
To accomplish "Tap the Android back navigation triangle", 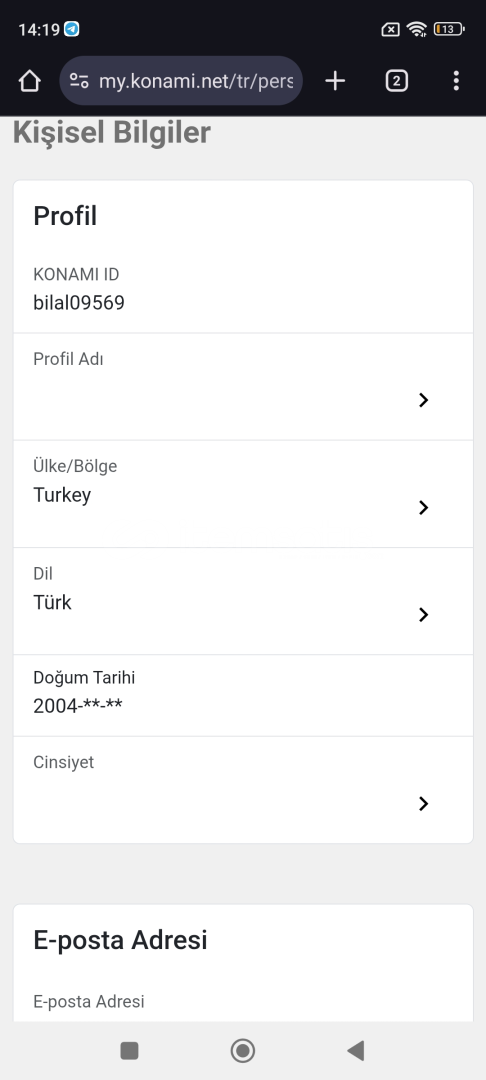I will (x=355, y=1050).
